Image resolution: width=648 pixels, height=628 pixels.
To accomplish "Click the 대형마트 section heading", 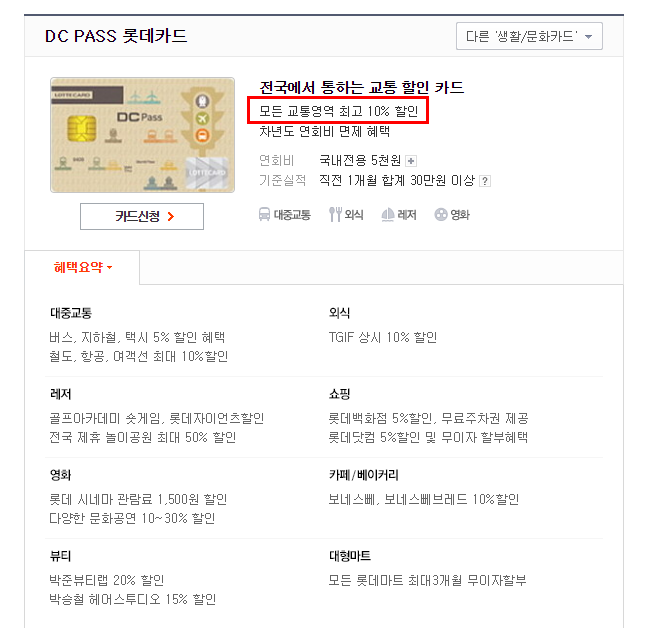I will pos(350,556).
